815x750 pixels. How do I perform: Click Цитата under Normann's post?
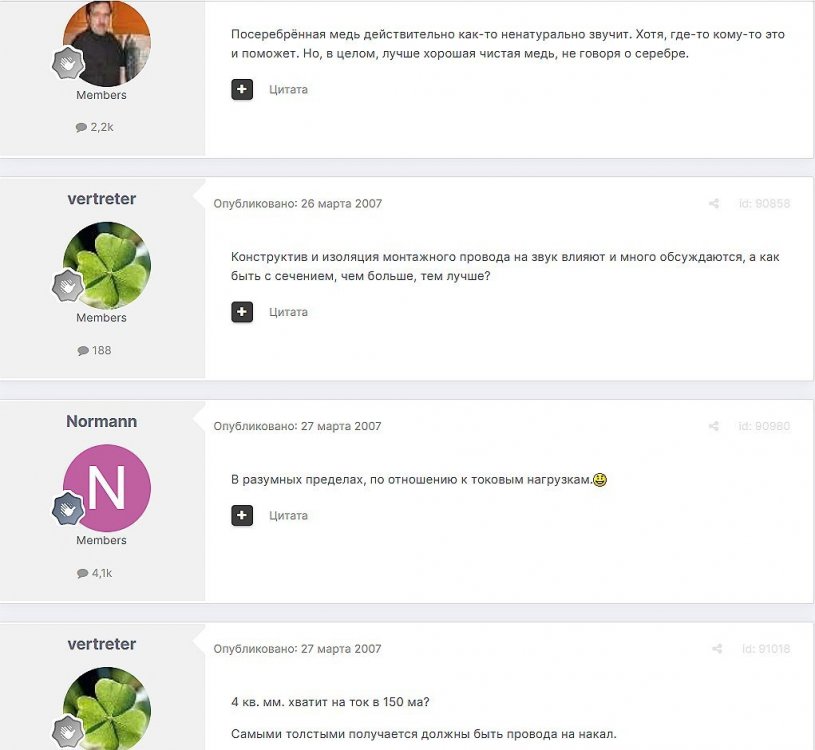point(288,516)
